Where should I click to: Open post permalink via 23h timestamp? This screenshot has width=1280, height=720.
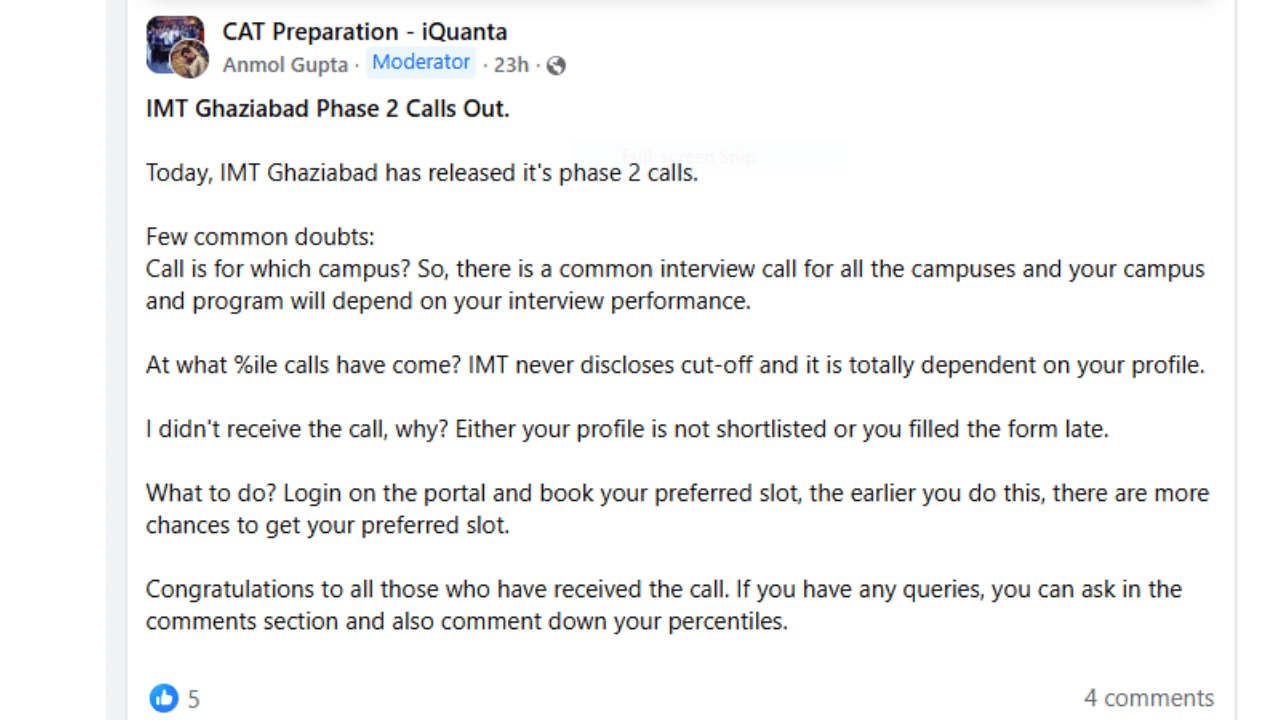[511, 65]
